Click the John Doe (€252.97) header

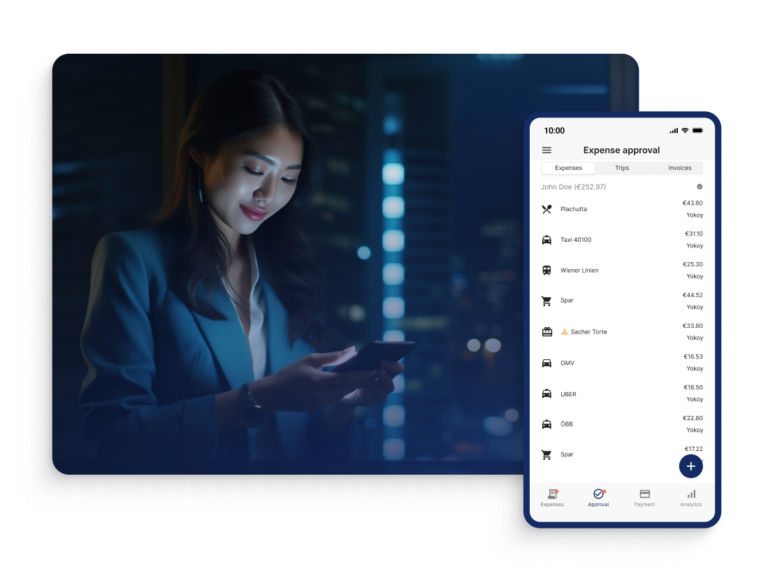pyautogui.click(x=573, y=187)
